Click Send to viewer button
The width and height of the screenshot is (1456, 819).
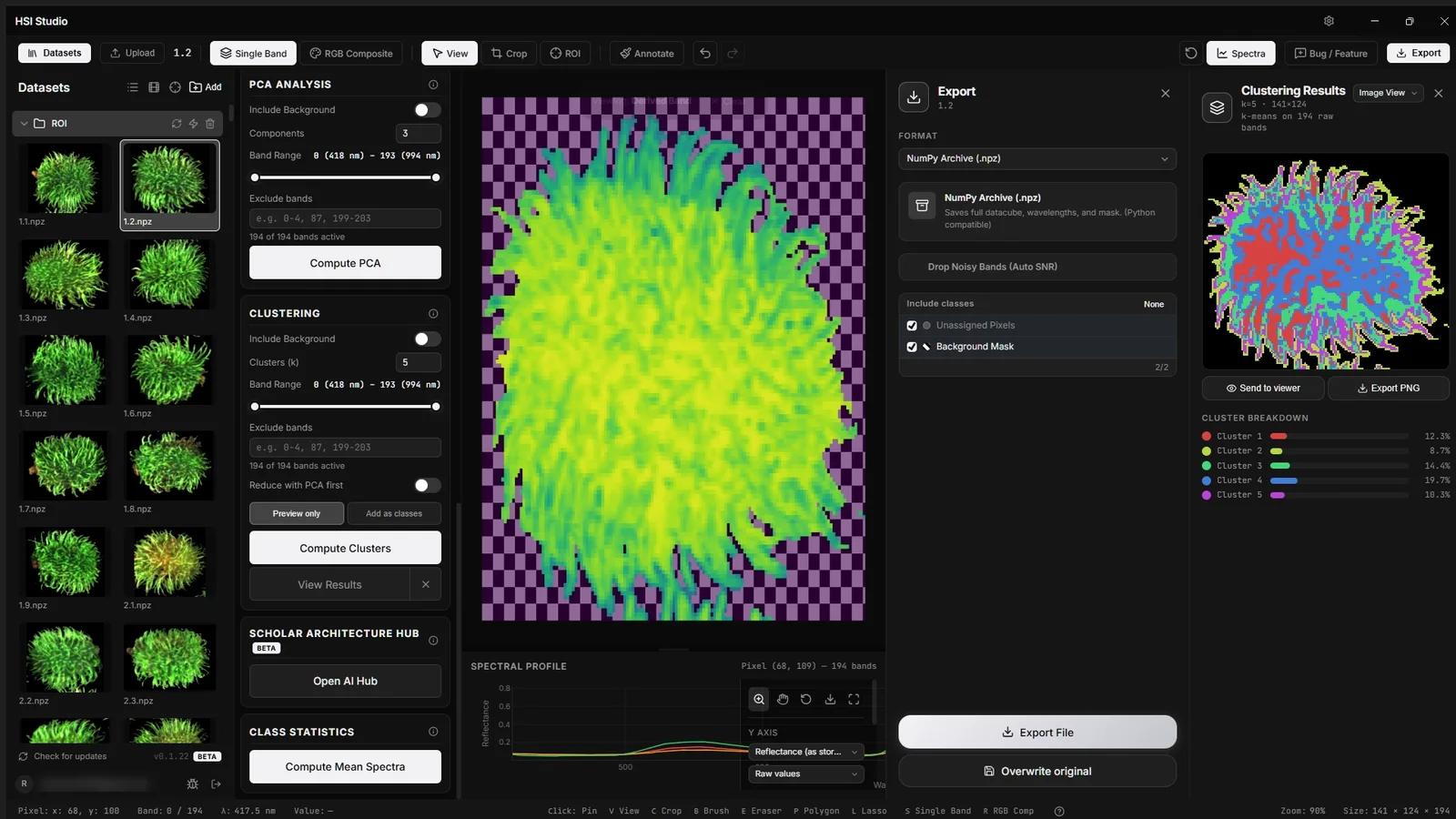1263,389
